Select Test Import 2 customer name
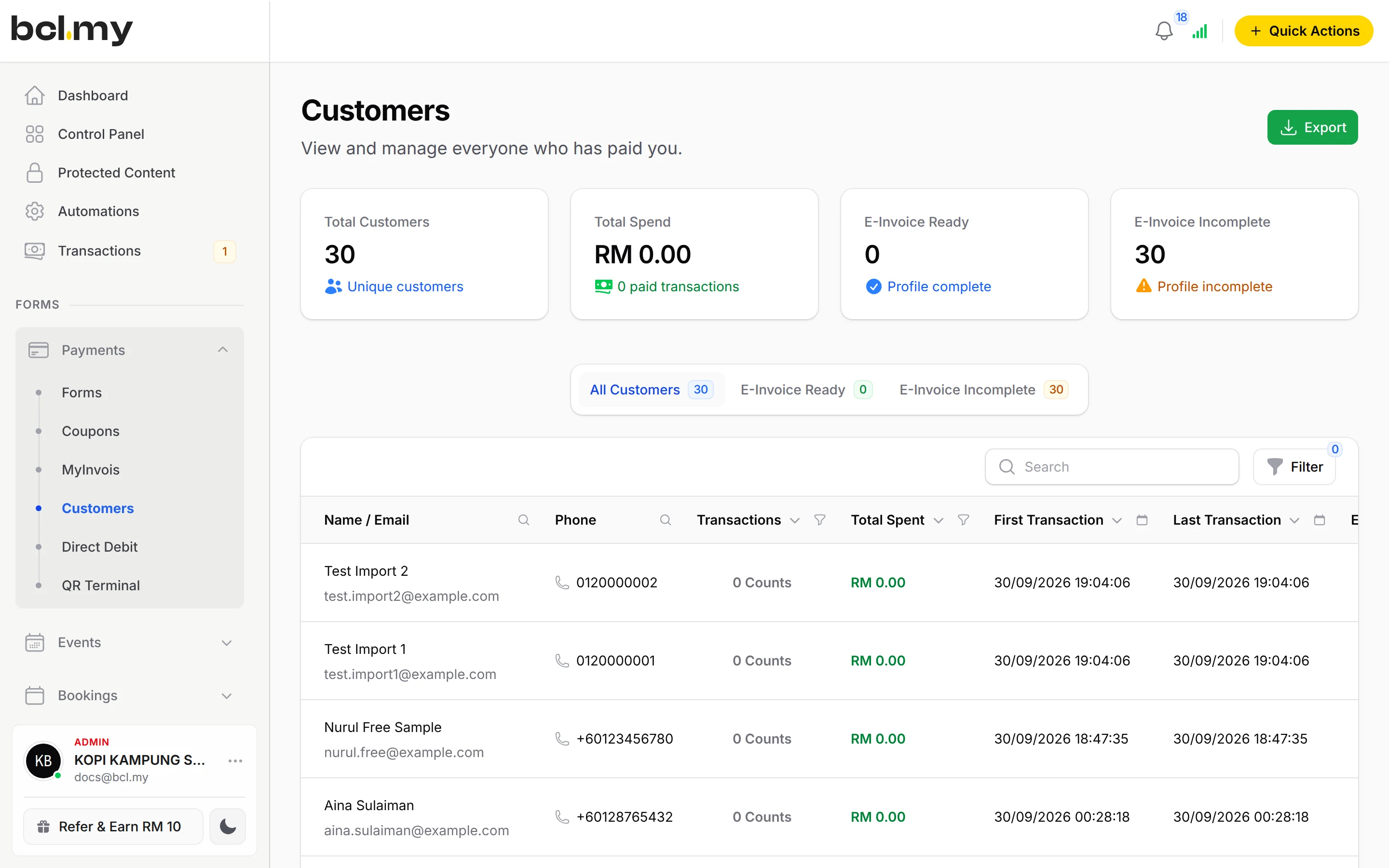Viewport: 1389px width, 868px height. click(366, 570)
